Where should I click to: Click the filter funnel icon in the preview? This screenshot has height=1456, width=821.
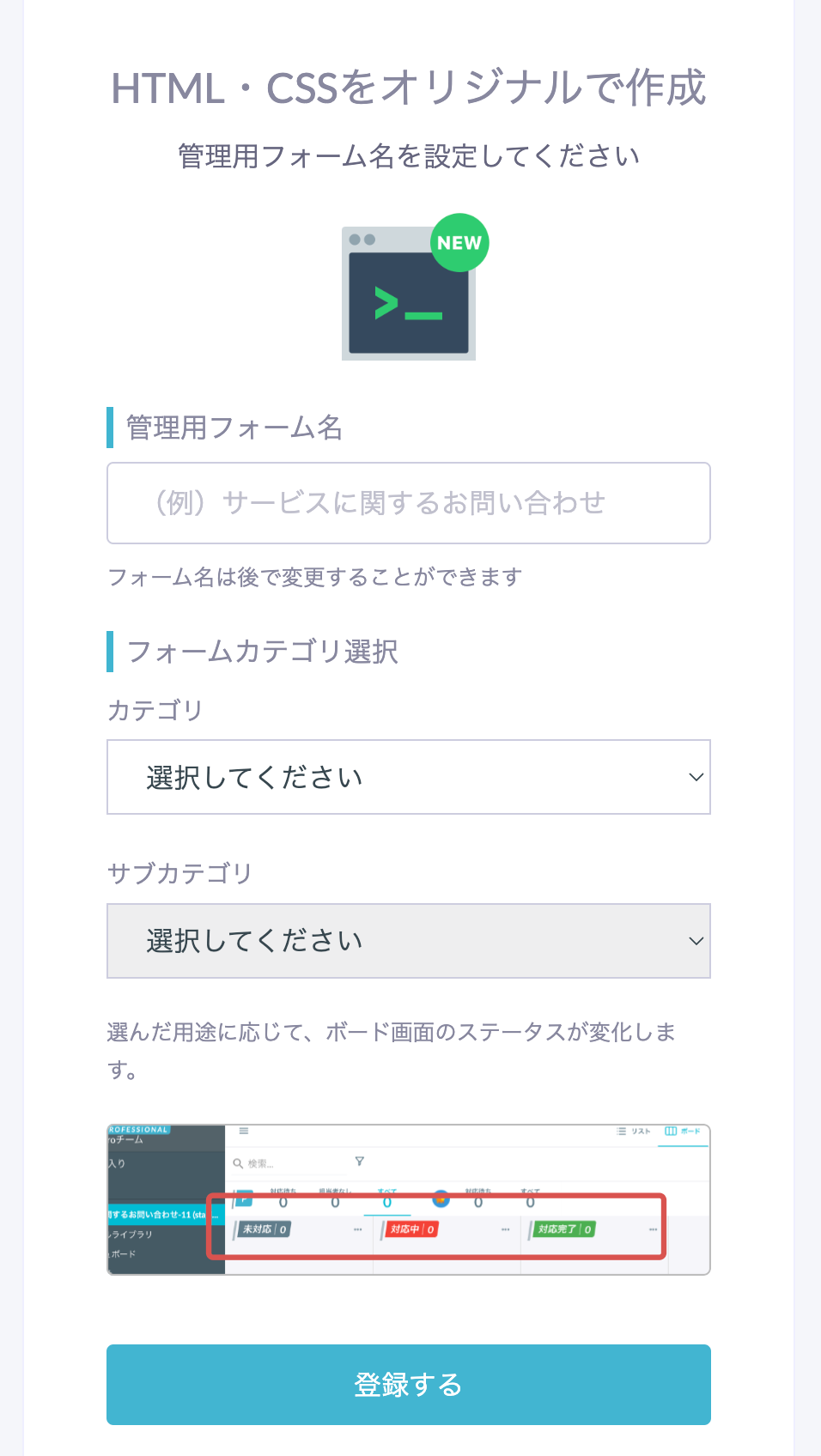(359, 1162)
